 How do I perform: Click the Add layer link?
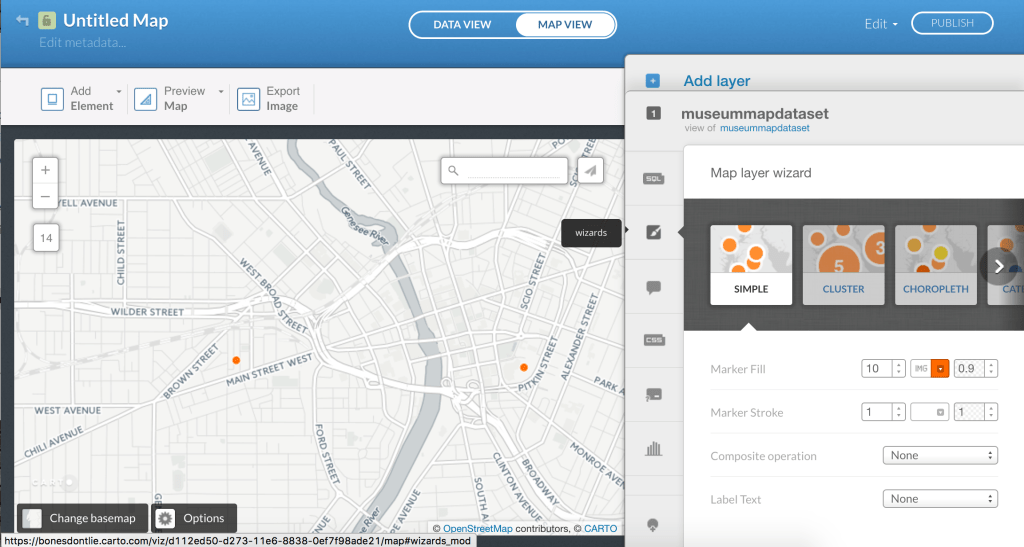pyautogui.click(x=716, y=81)
